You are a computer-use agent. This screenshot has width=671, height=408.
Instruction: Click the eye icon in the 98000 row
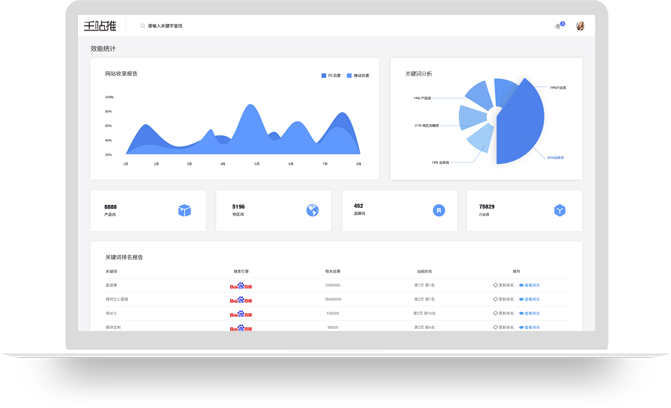[x=521, y=327]
